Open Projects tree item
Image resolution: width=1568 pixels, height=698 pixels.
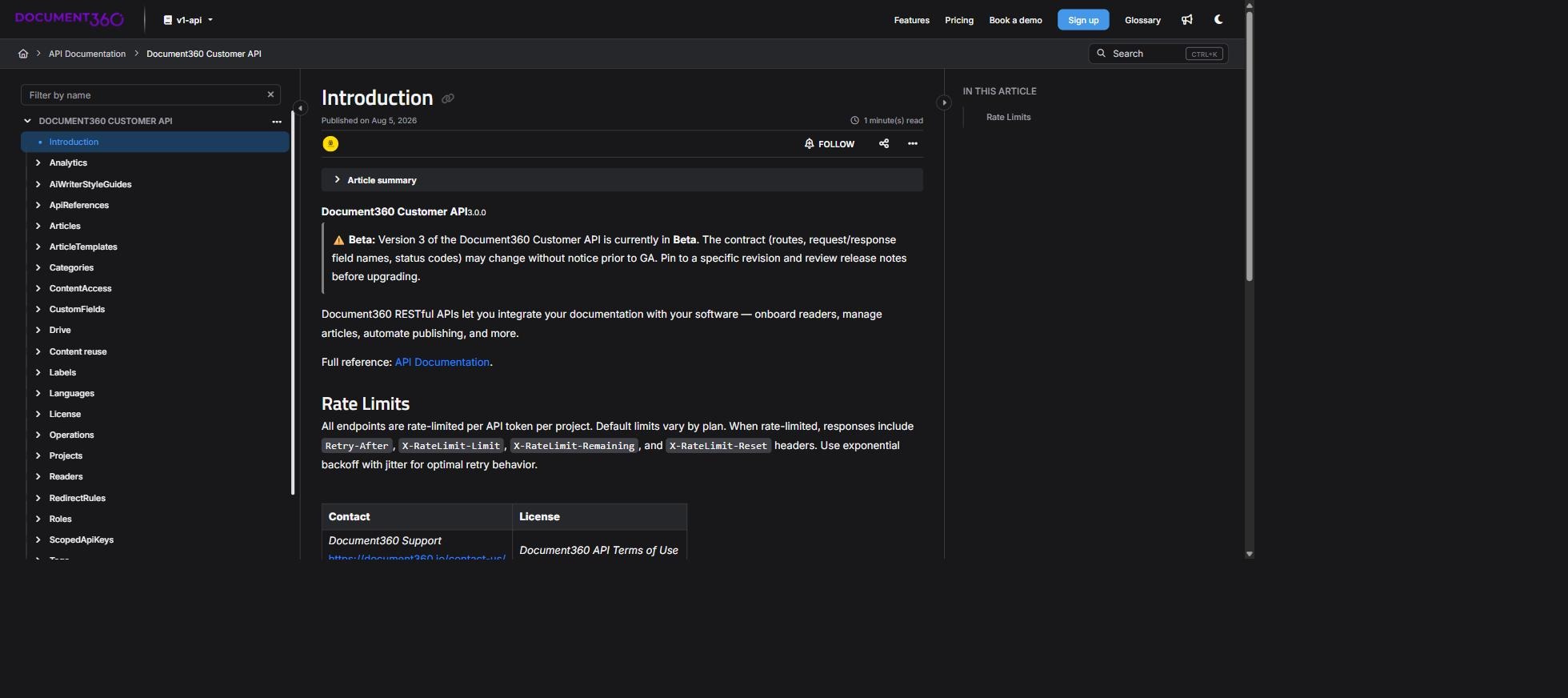coord(66,455)
